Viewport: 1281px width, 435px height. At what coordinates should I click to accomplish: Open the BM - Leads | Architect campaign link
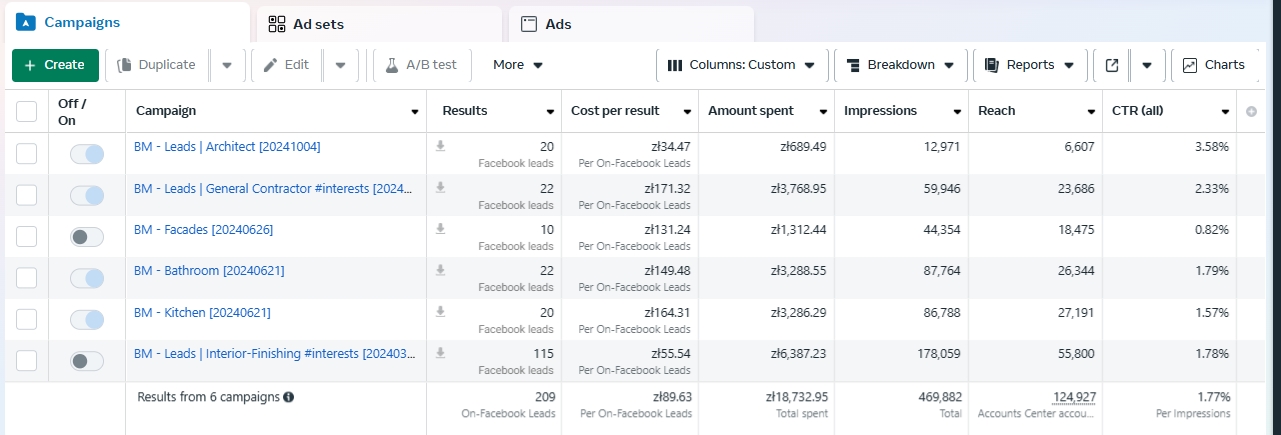[227, 147]
